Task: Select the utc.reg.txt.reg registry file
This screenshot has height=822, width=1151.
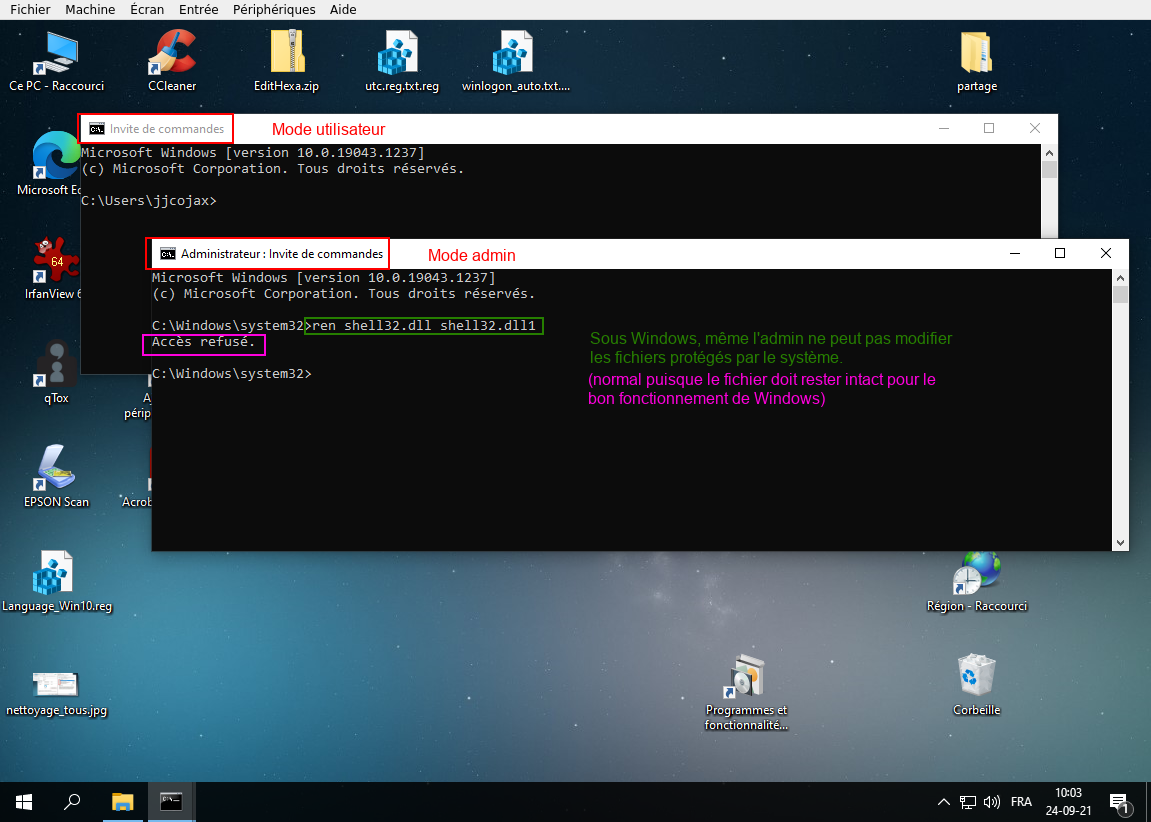Action: [402, 53]
